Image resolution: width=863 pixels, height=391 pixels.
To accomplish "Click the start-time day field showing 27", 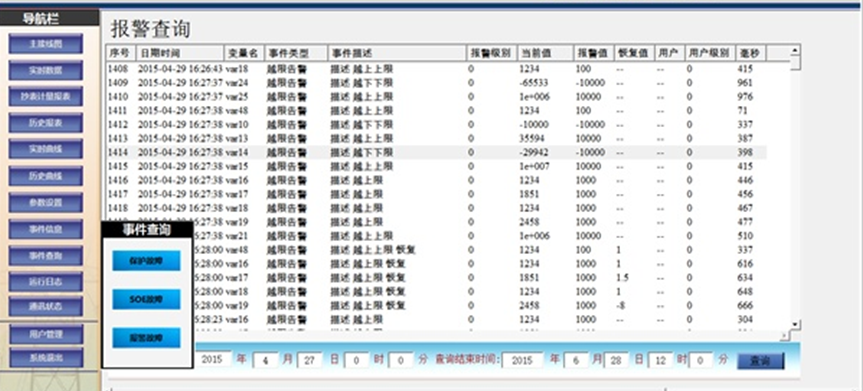I will pos(309,361).
